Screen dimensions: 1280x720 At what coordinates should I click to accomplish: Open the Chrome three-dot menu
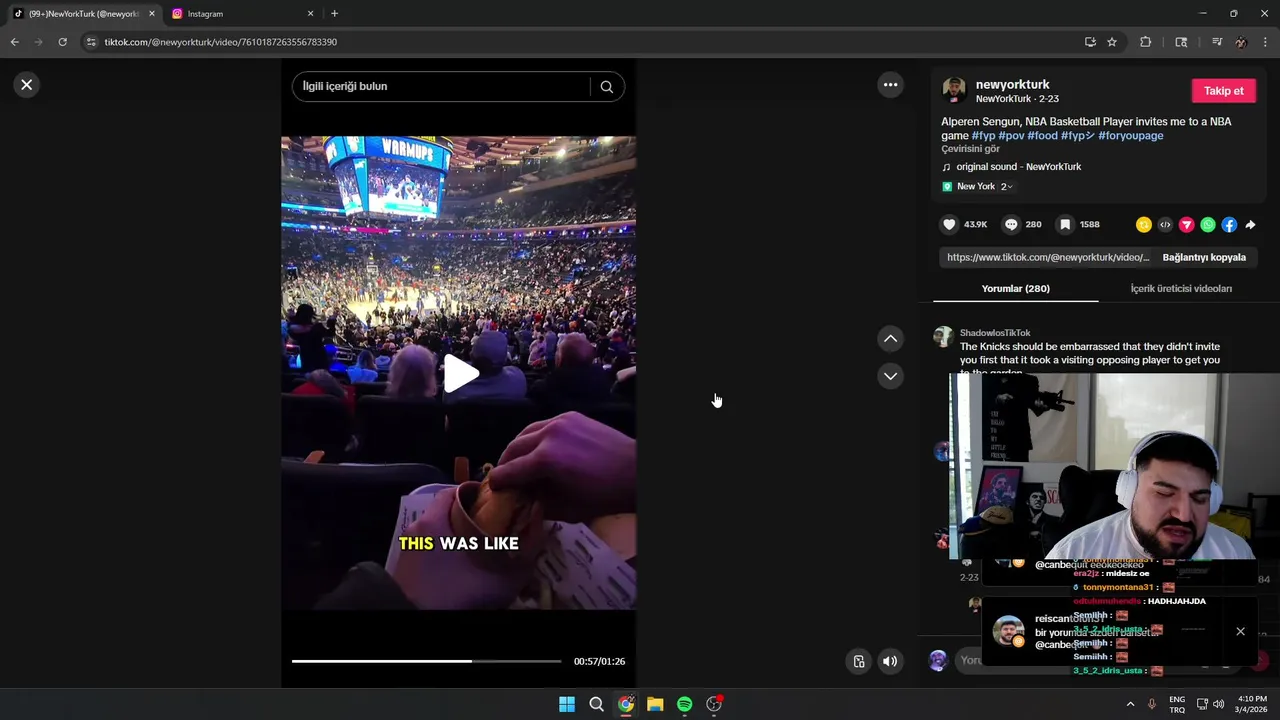1266,42
